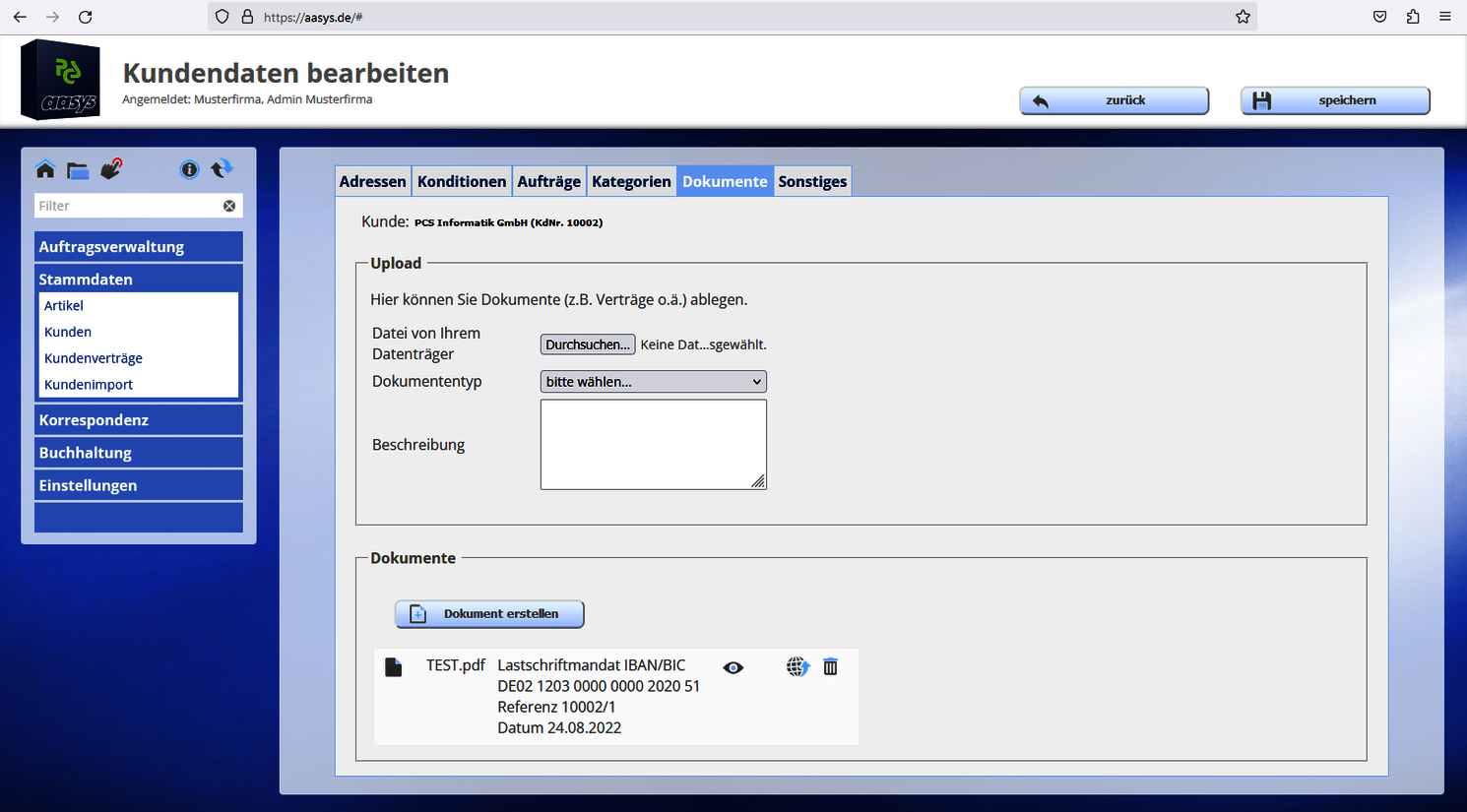Click the Datum 24.08.2022 text
This screenshot has width=1467, height=812.
(x=559, y=728)
